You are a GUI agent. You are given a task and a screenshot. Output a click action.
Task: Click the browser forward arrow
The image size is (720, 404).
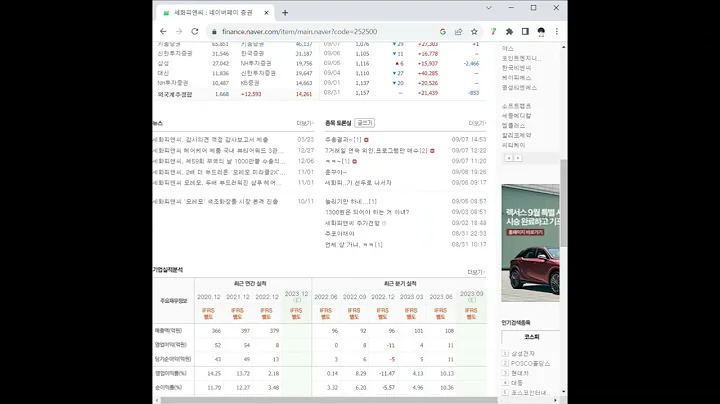coord(179,31)
